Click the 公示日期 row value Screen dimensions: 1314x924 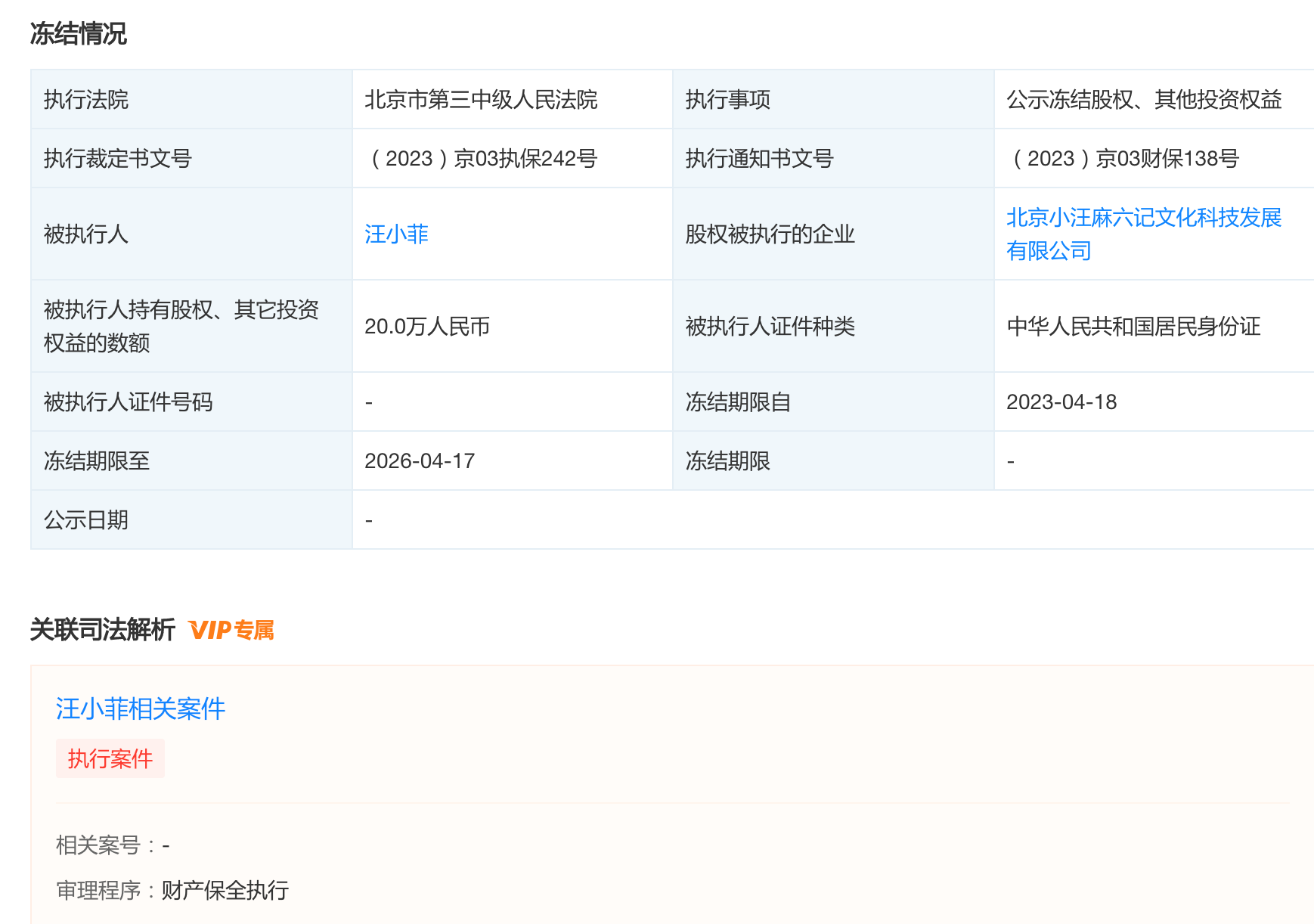tap(368, 519)
